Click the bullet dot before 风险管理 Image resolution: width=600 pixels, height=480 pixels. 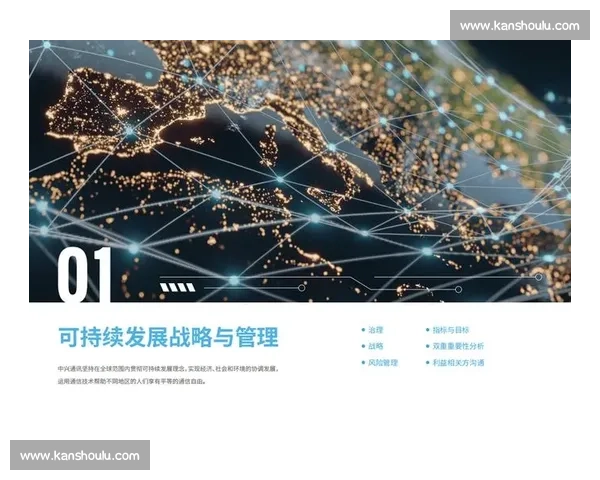(x=363, y=362)
